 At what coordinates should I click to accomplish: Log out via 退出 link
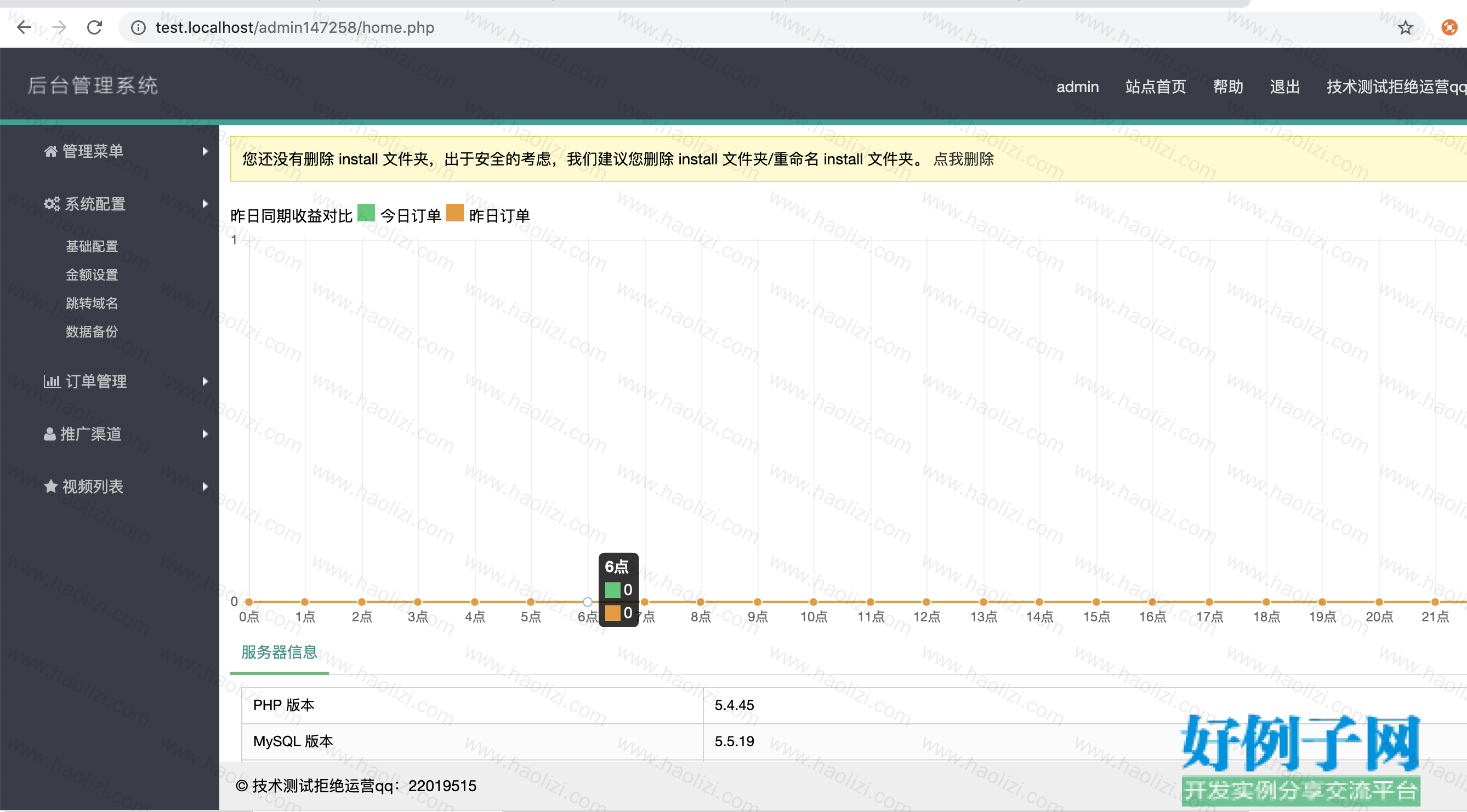click(1285, 87)
